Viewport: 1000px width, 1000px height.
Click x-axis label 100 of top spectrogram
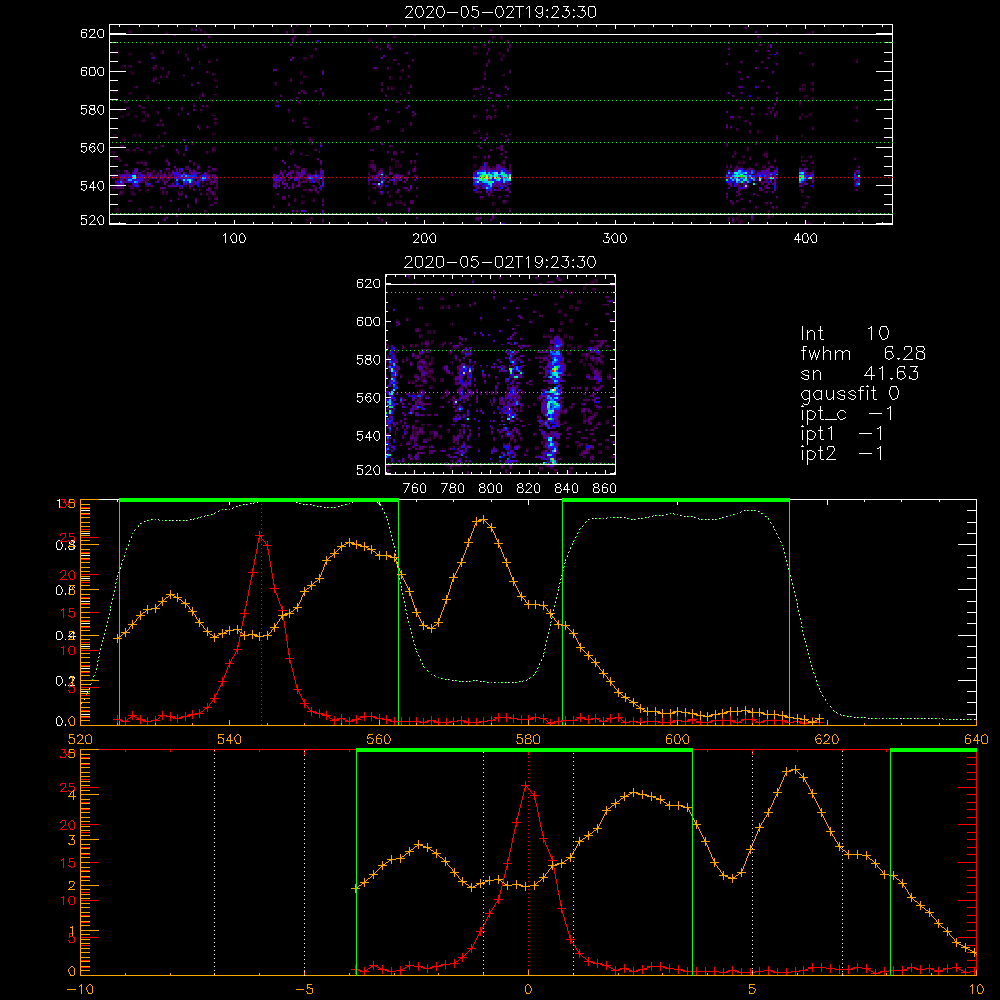(x=234, y=239)
